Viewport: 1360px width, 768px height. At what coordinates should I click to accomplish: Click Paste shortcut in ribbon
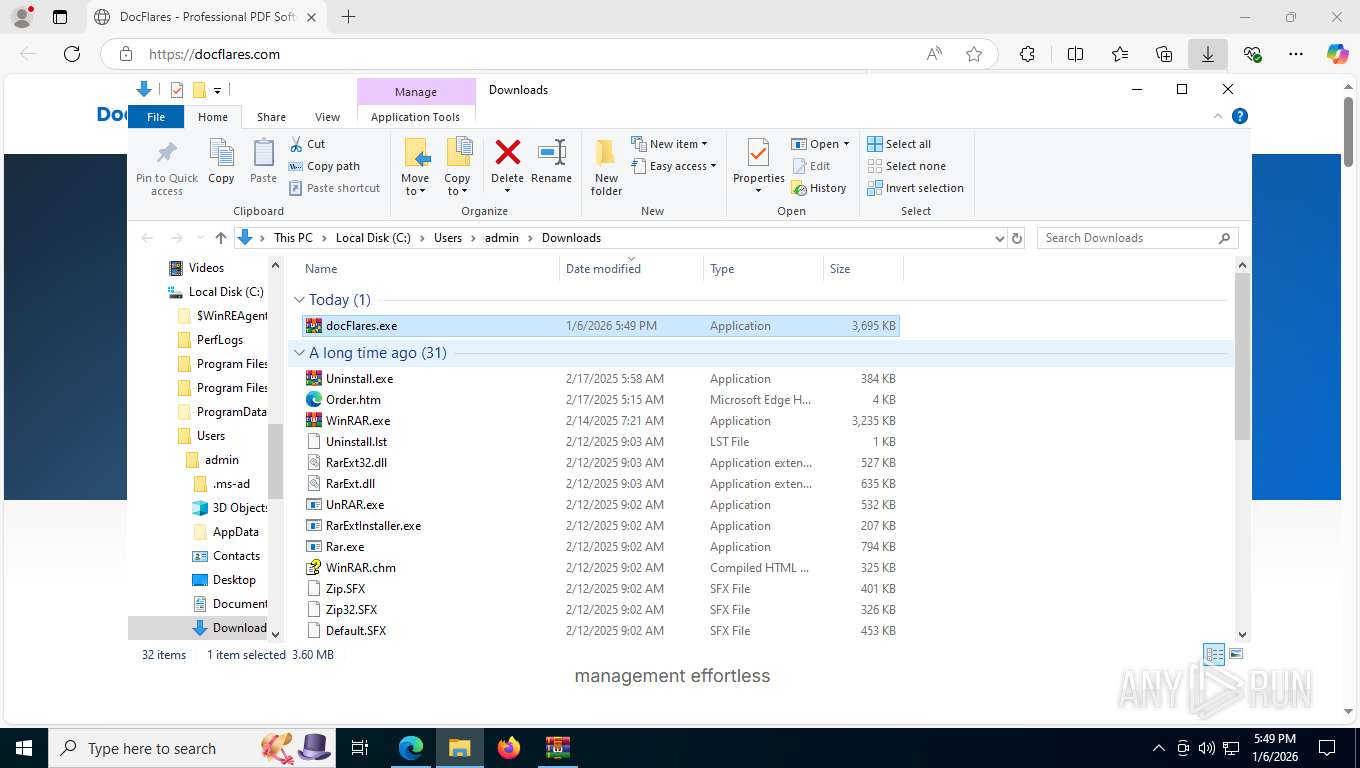[x=334, y=188]
